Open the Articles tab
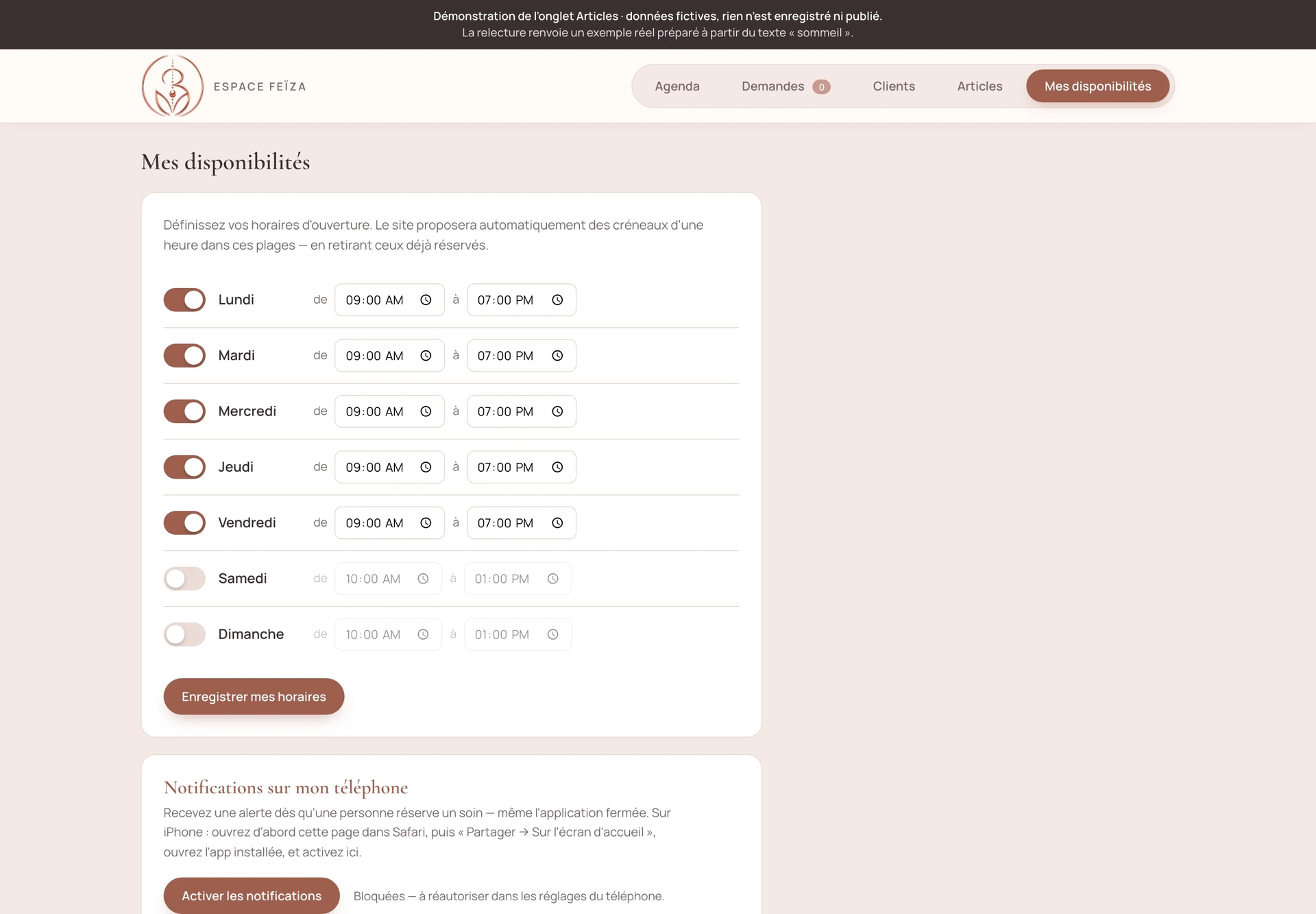Screen dimensions: 1316x914 click(979, 86)
